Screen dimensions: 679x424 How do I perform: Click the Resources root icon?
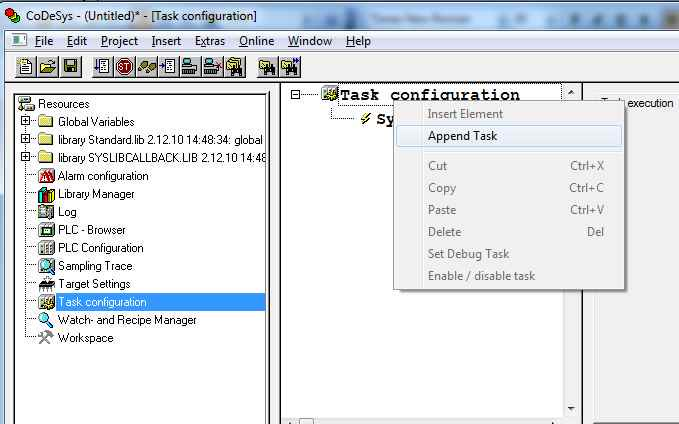tap(26, 104)
